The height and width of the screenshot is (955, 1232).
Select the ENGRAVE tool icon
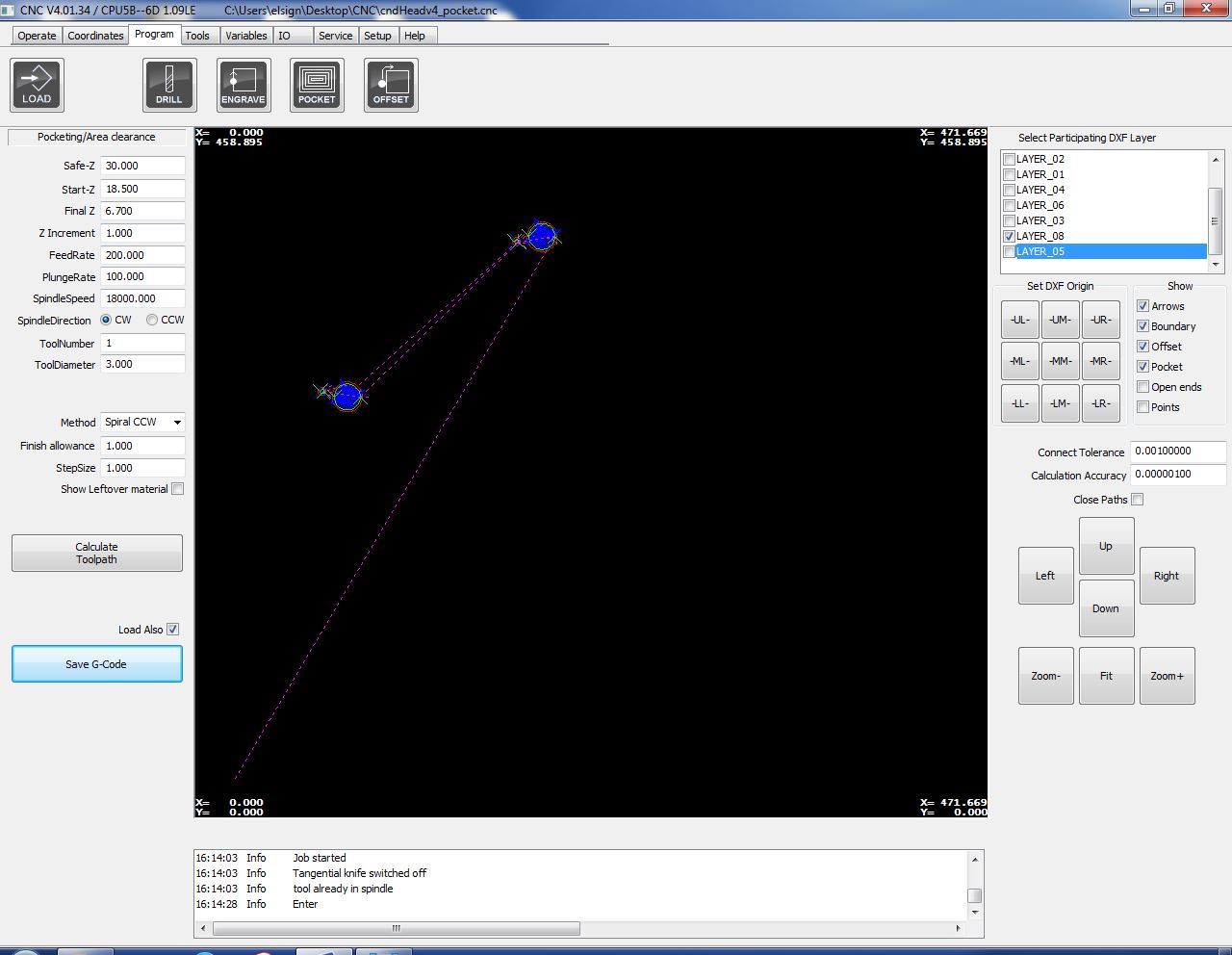pyautogui.click(x=244, y=85)
